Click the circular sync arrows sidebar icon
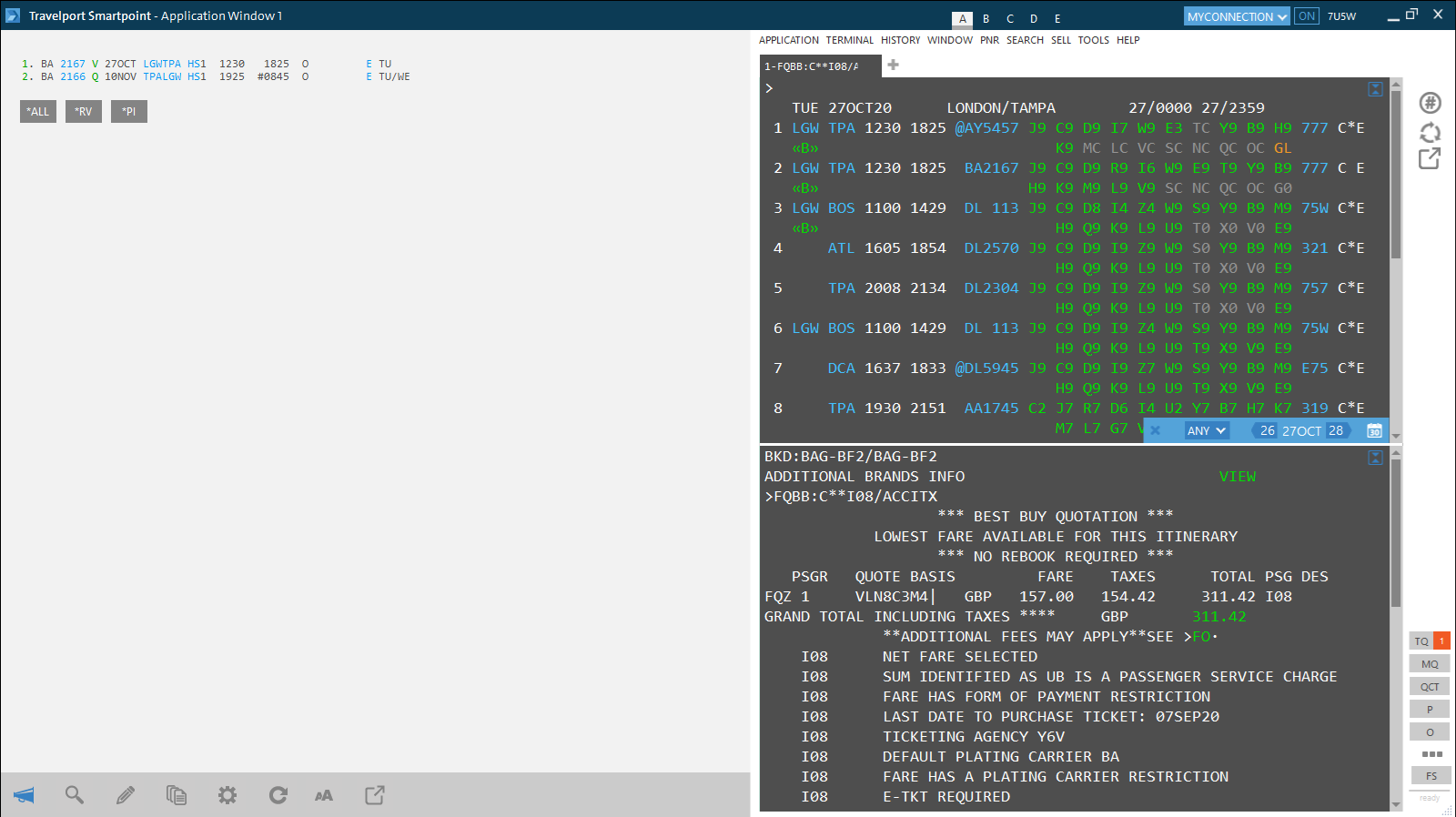The height and width of the screenshot is (817, 1456). 1431,132
